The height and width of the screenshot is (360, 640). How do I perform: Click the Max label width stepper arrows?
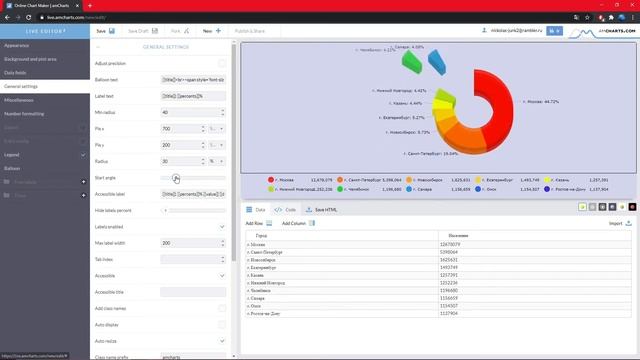tap(222, 243)
